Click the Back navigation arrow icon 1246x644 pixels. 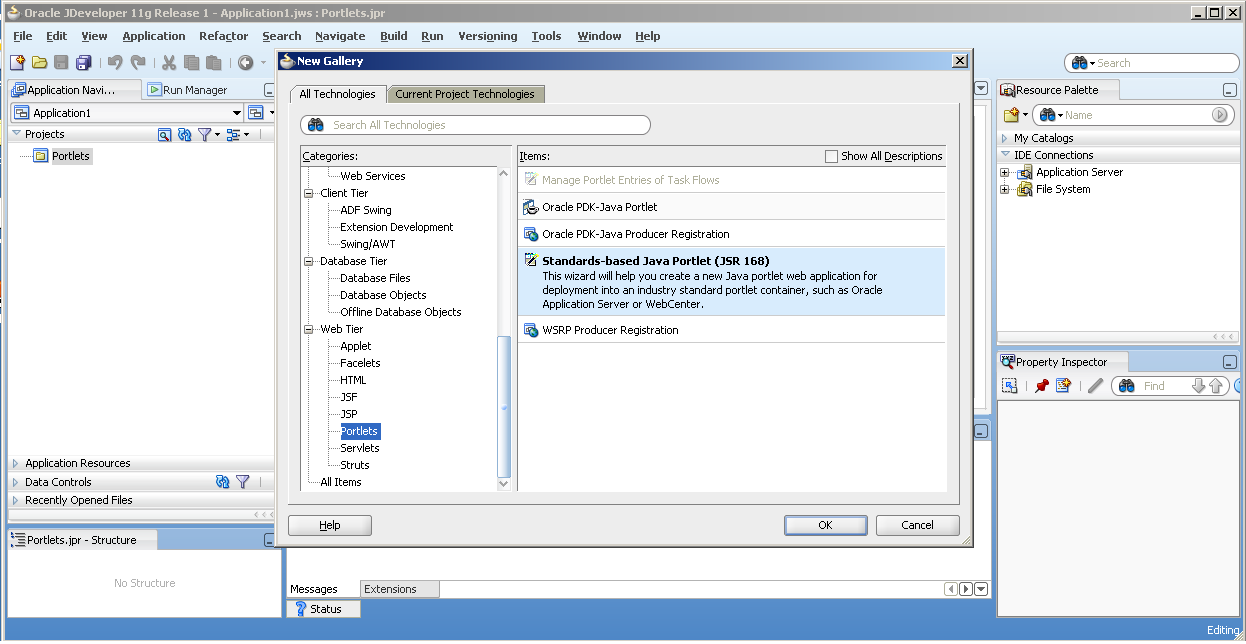coord(245,63)
